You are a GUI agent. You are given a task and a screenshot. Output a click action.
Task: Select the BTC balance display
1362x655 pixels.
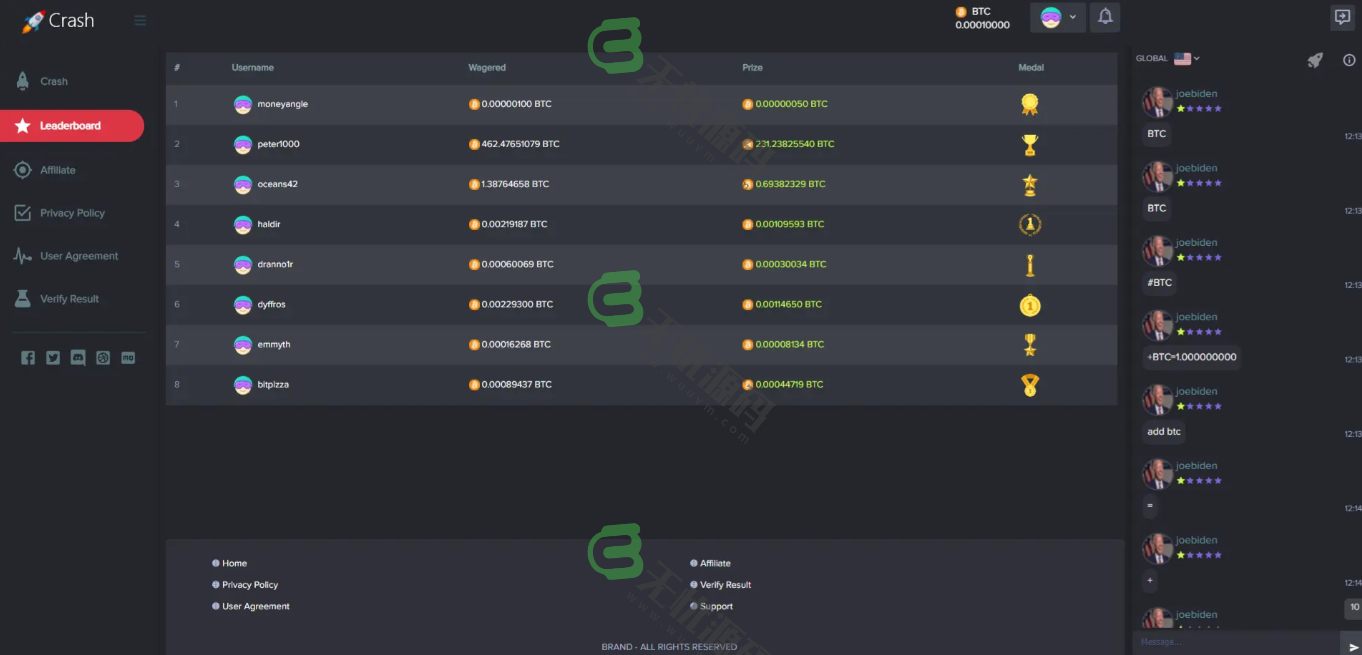pyautogui.click(x=982, y=18)
